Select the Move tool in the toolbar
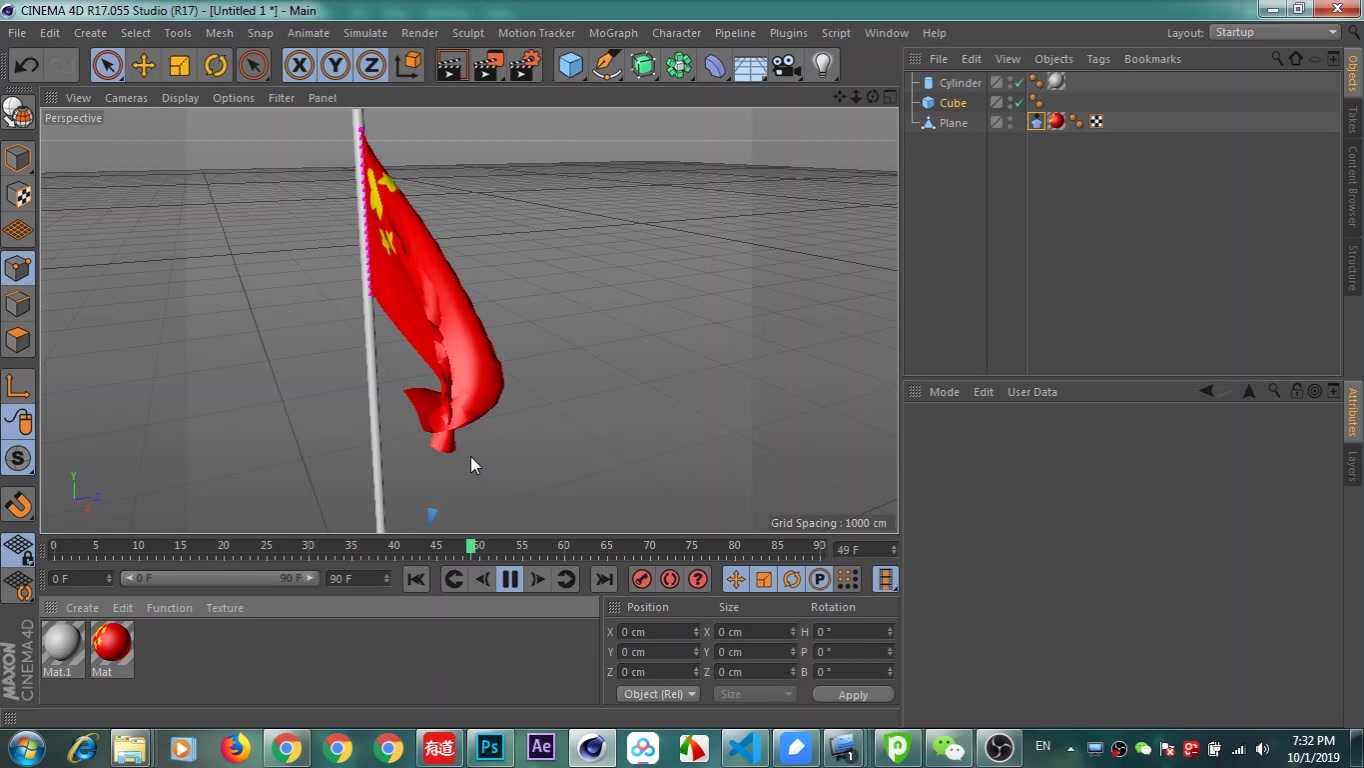 click(143, 65)
